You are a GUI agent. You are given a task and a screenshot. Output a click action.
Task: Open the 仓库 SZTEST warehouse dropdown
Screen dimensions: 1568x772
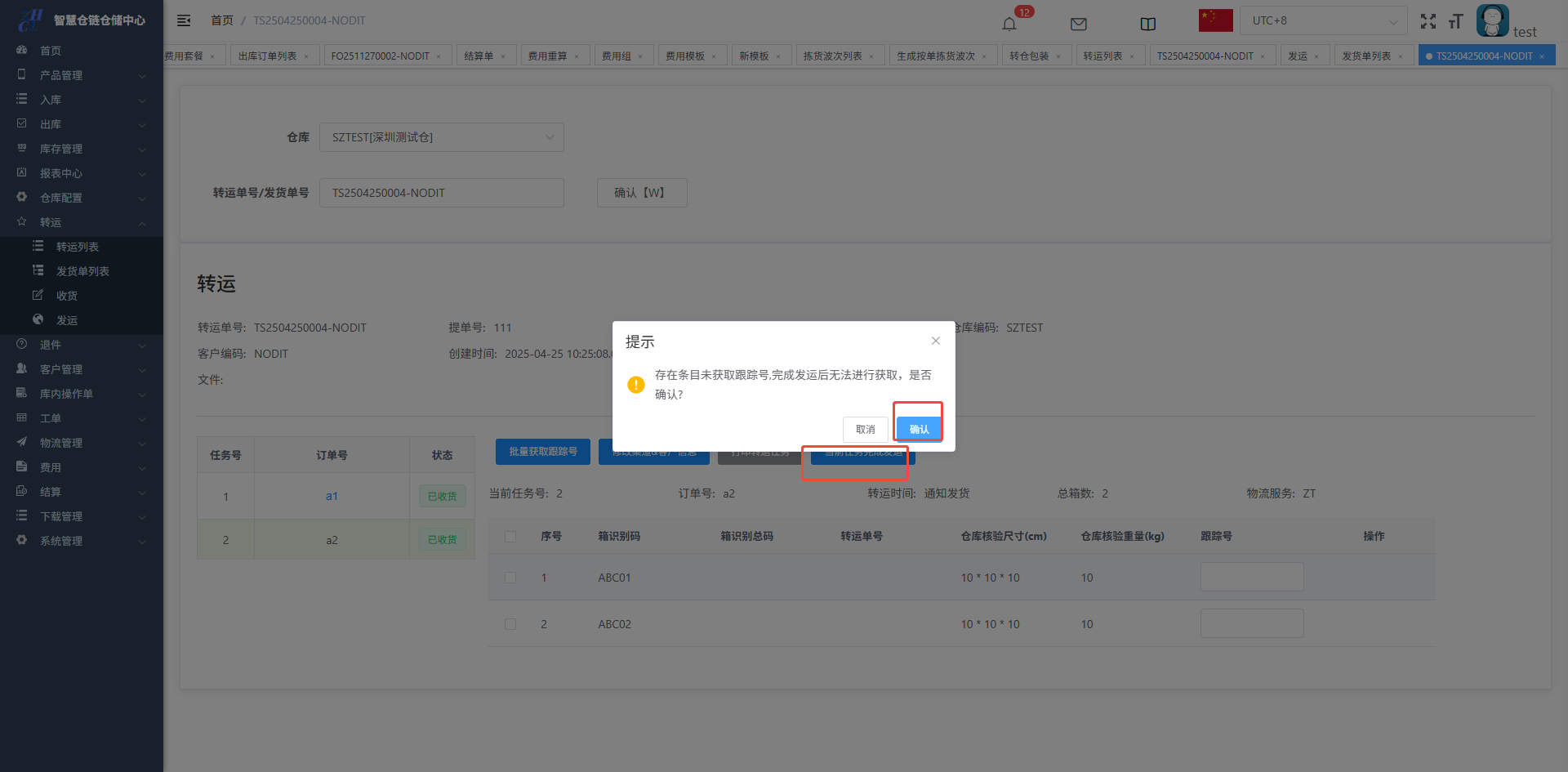coord(441,137)
